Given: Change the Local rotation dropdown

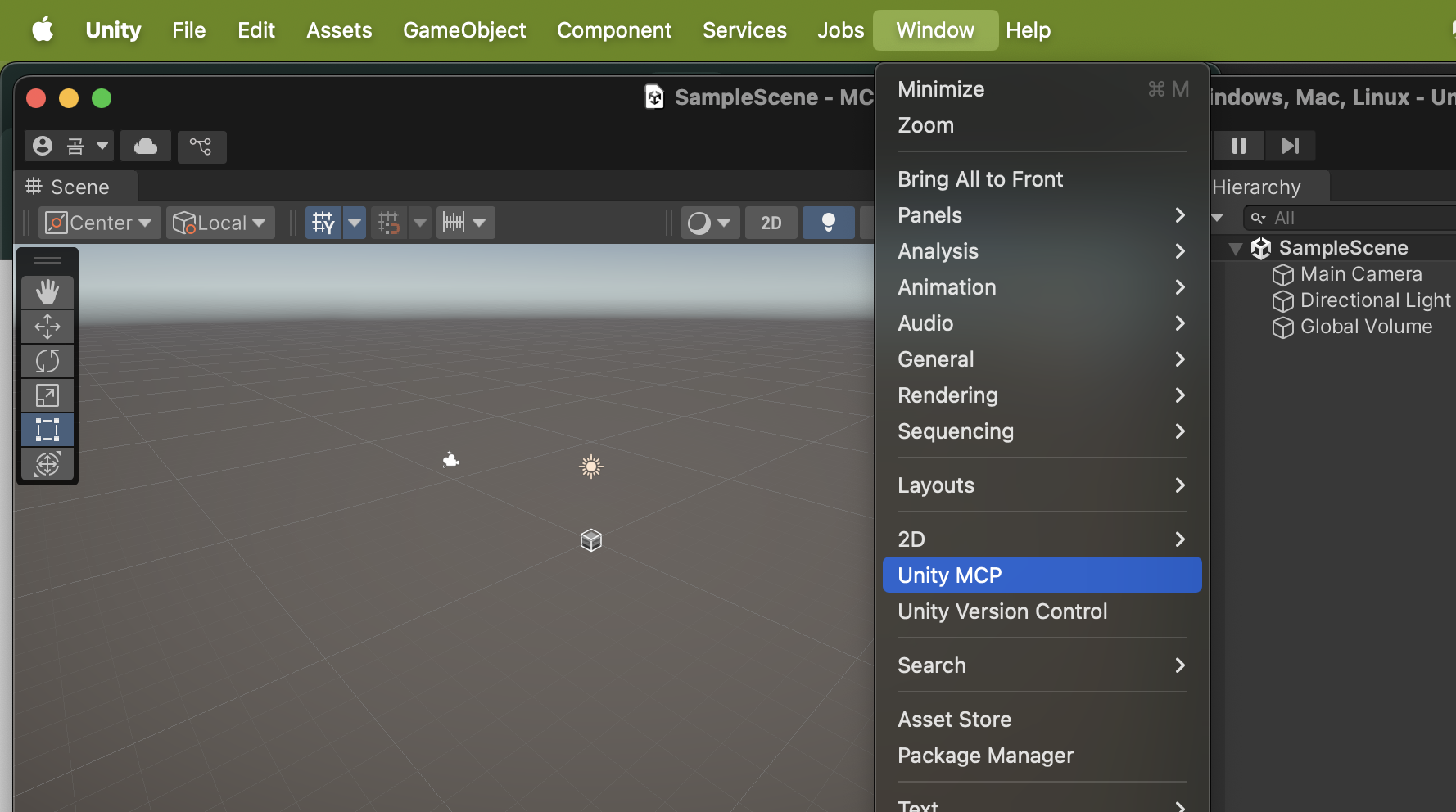Looking at the screenshot, I should (220, 223).
